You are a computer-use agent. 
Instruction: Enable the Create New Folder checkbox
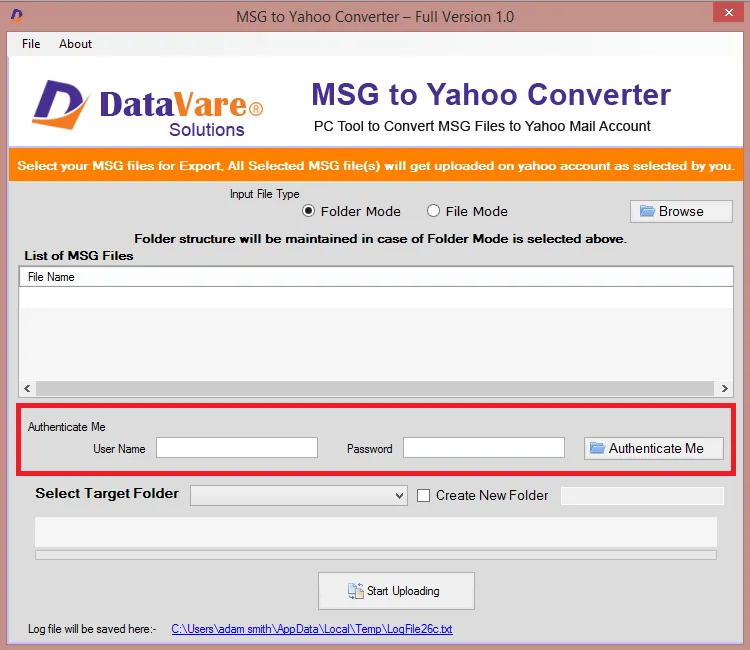tap(423, 496)
